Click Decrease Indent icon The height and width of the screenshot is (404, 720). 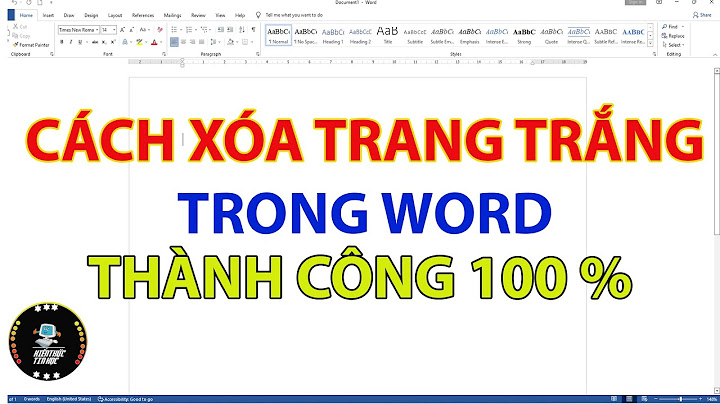click(x=221, y=30)
